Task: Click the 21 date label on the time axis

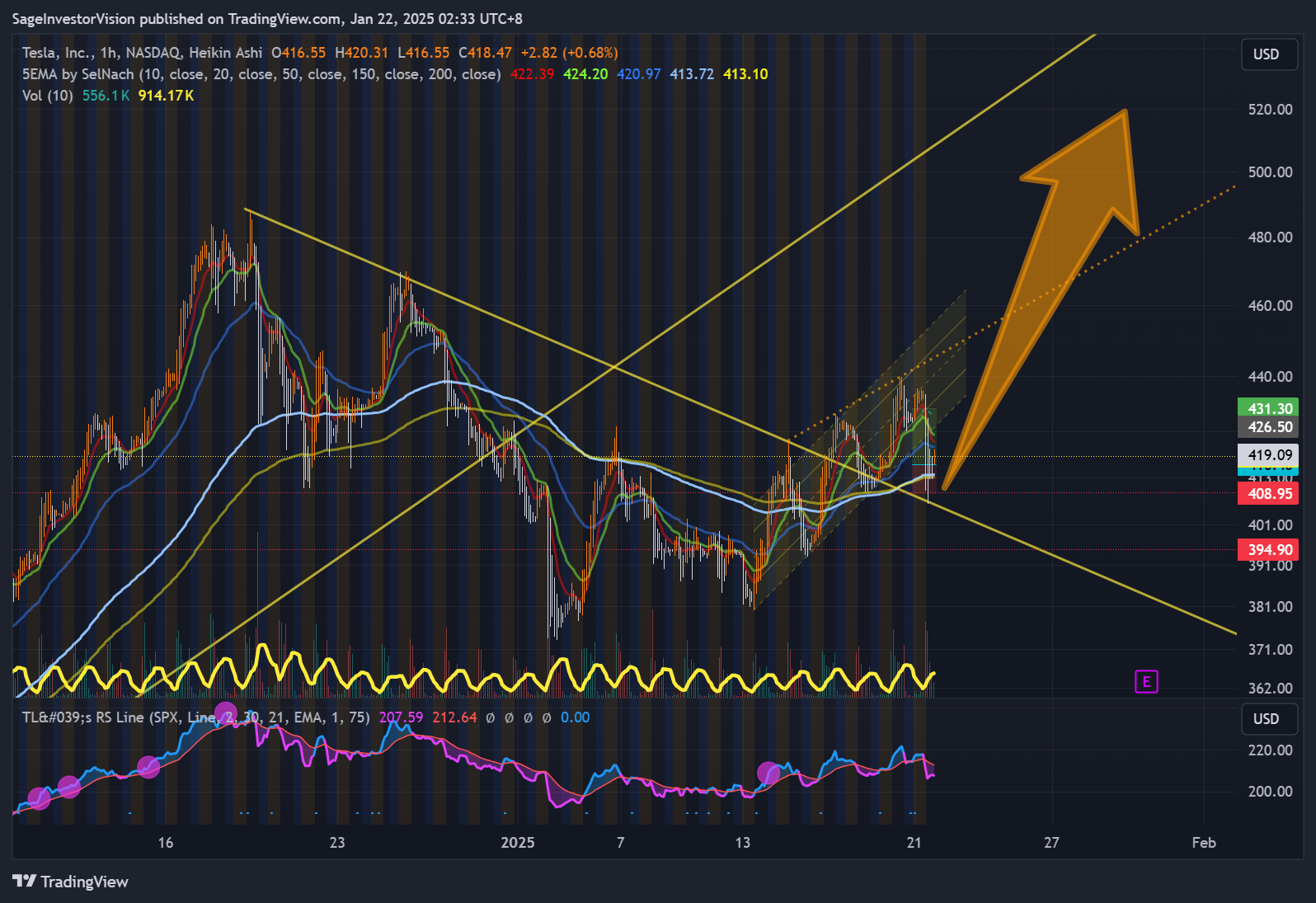Action: tap(914, 843)
